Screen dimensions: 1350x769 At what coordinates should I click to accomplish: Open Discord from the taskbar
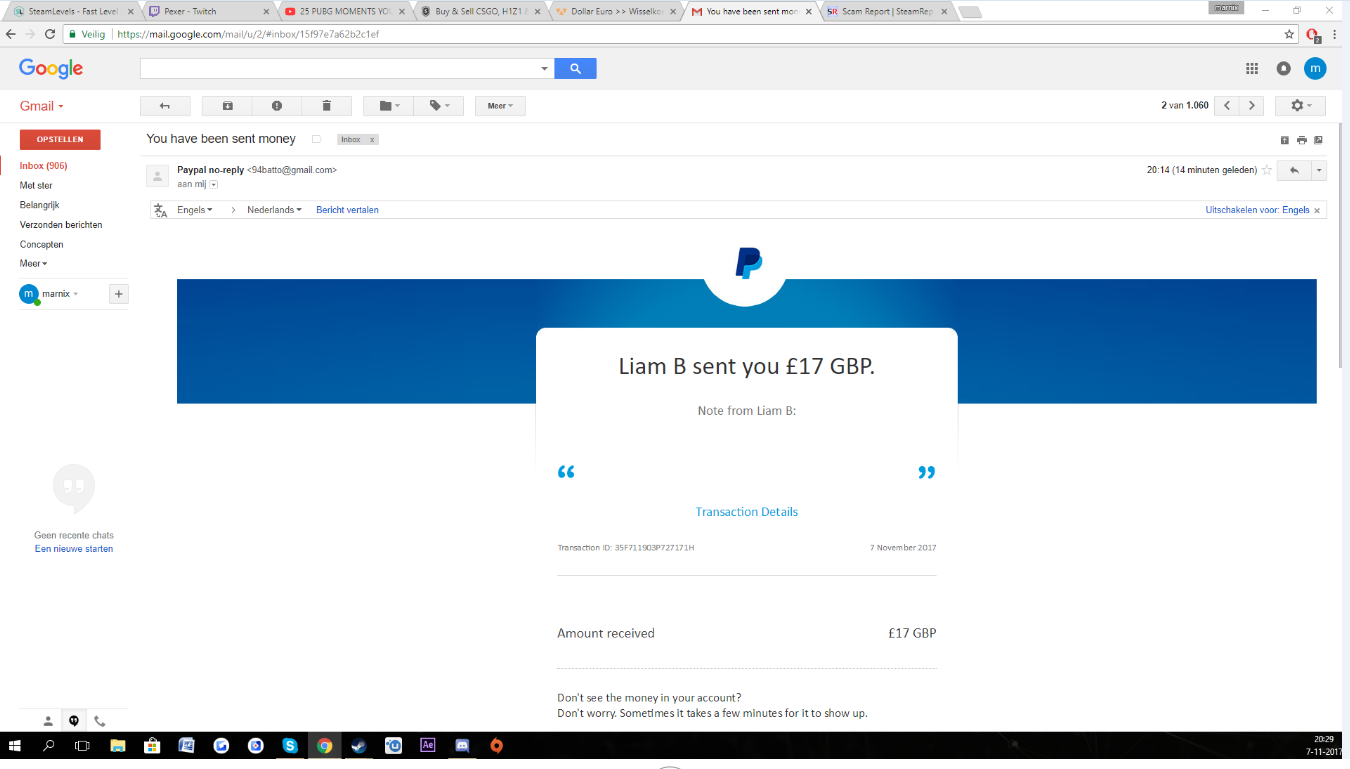pyautogui.click(x=462, y=745)
